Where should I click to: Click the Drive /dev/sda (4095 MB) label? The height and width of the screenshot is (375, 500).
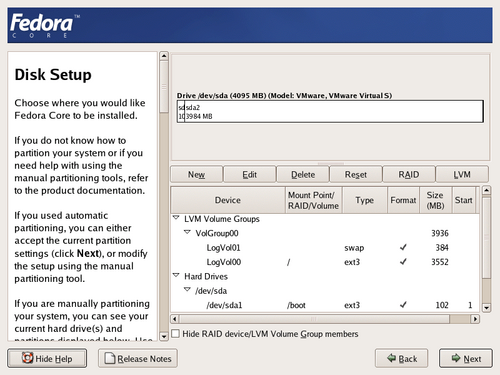284,96
